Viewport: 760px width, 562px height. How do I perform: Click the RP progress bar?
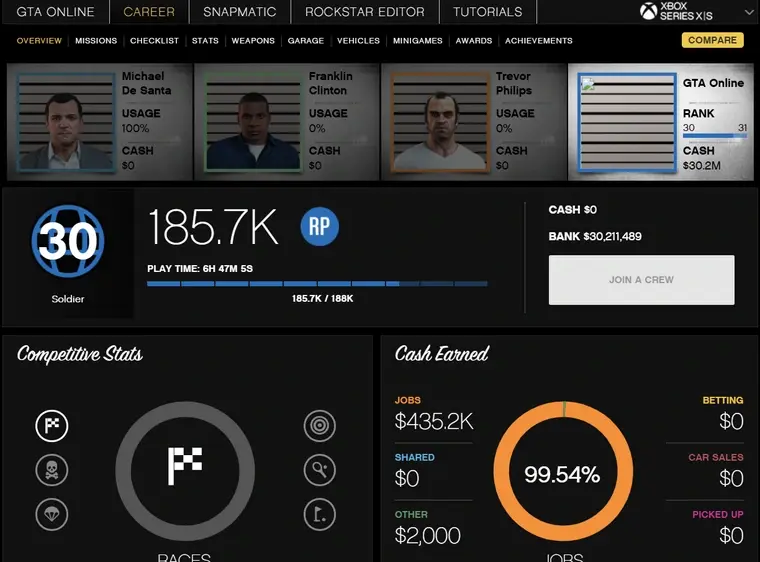point(317,284)
